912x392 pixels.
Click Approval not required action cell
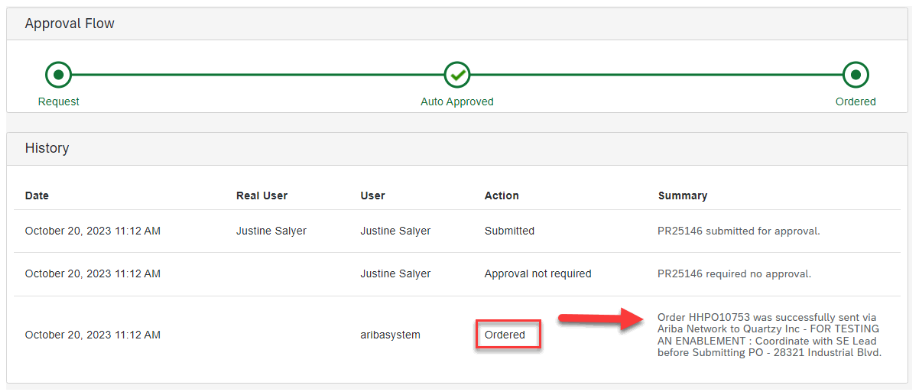(538, 273)
